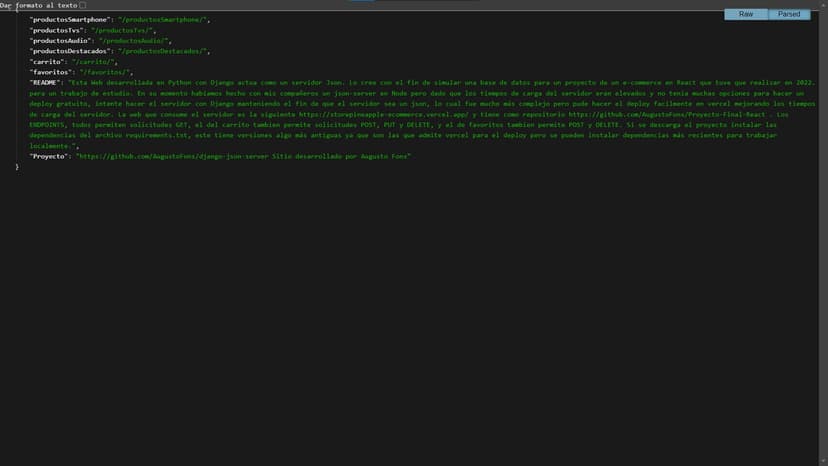Open the storepineapple-ecommerce vercel URL
The width and height of the screenshot is (828, 466).
click(383, 114)
